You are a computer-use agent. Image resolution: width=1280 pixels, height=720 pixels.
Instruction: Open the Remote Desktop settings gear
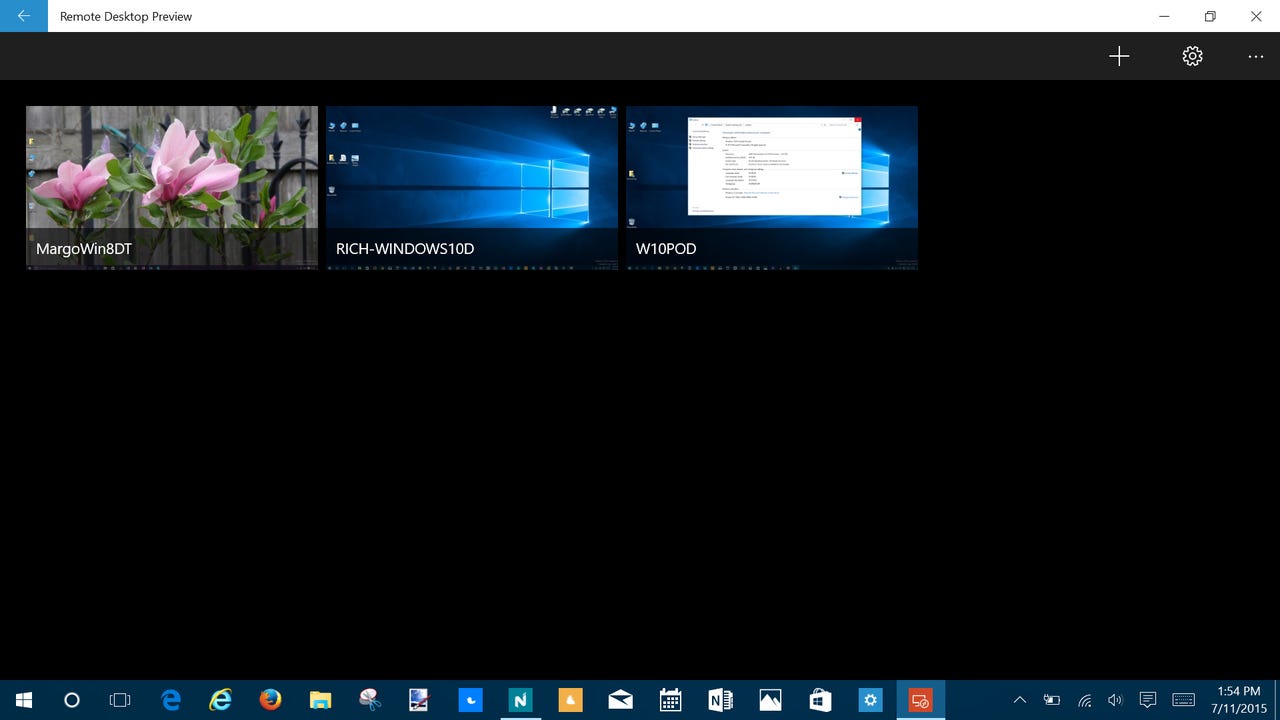(x=1192, y=56)
